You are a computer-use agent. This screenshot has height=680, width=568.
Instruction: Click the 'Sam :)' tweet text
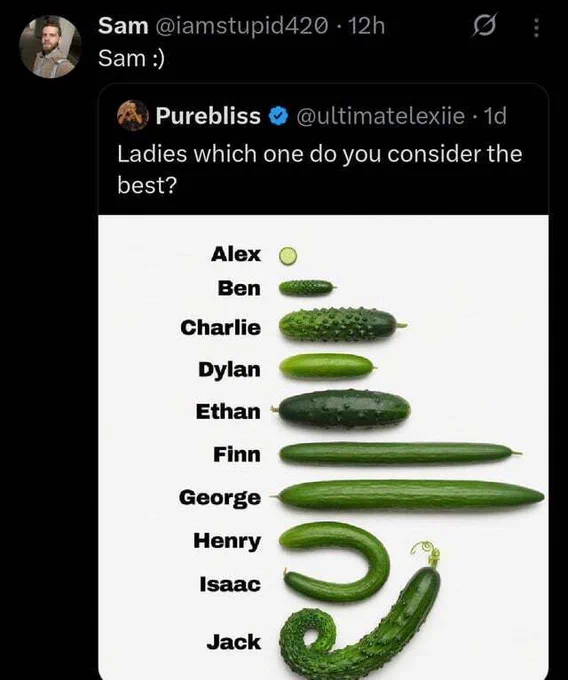click(131, 58)
